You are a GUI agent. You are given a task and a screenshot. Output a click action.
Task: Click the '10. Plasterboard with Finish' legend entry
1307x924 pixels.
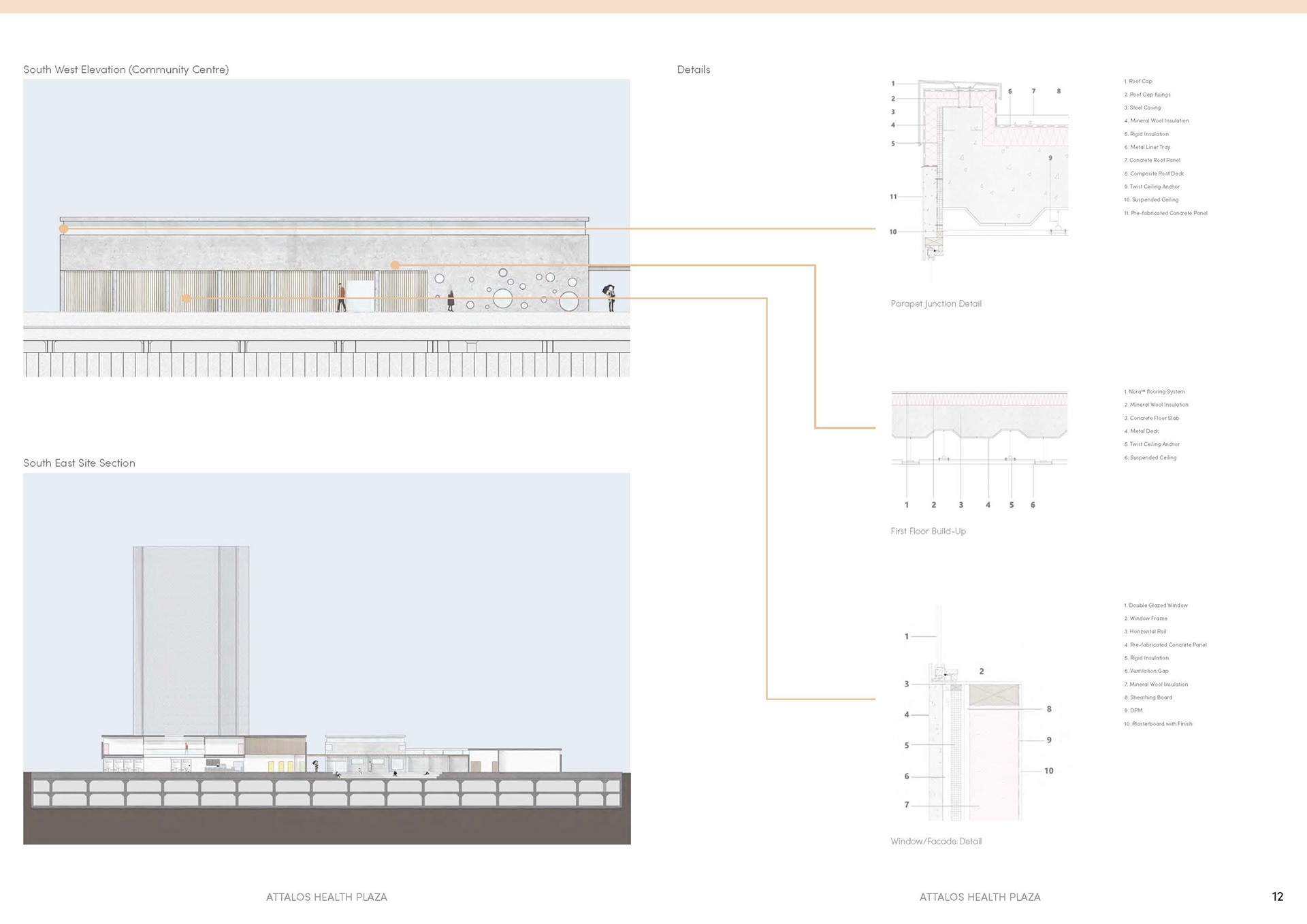1158,724
